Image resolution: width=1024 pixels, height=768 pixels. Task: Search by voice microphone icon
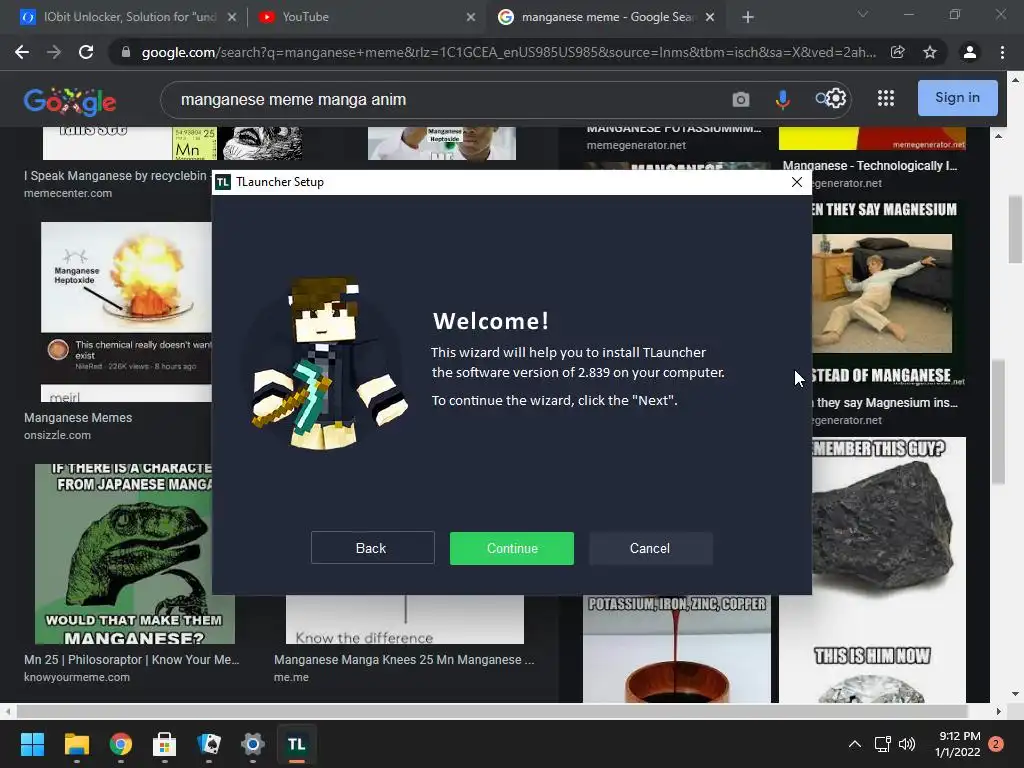pyautogui.click(x=782, y=99)
